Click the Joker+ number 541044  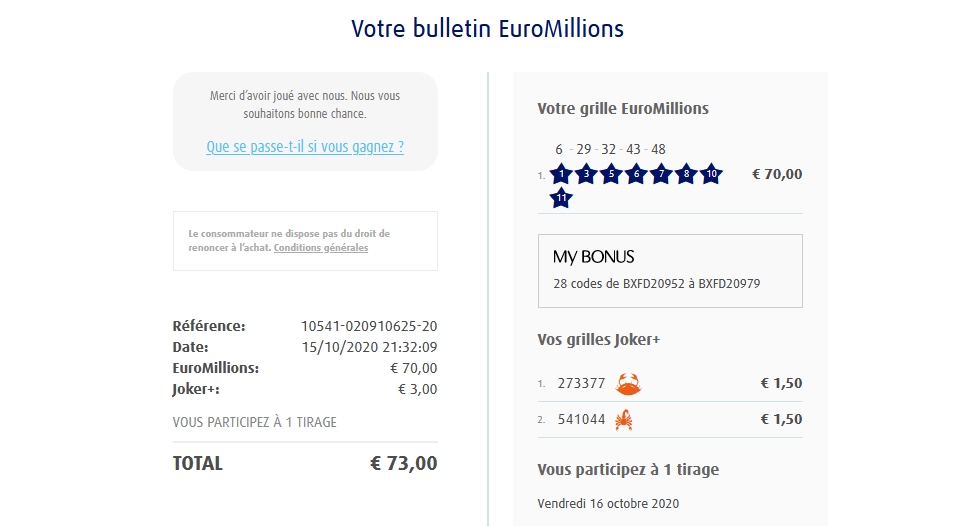[581, 420]
